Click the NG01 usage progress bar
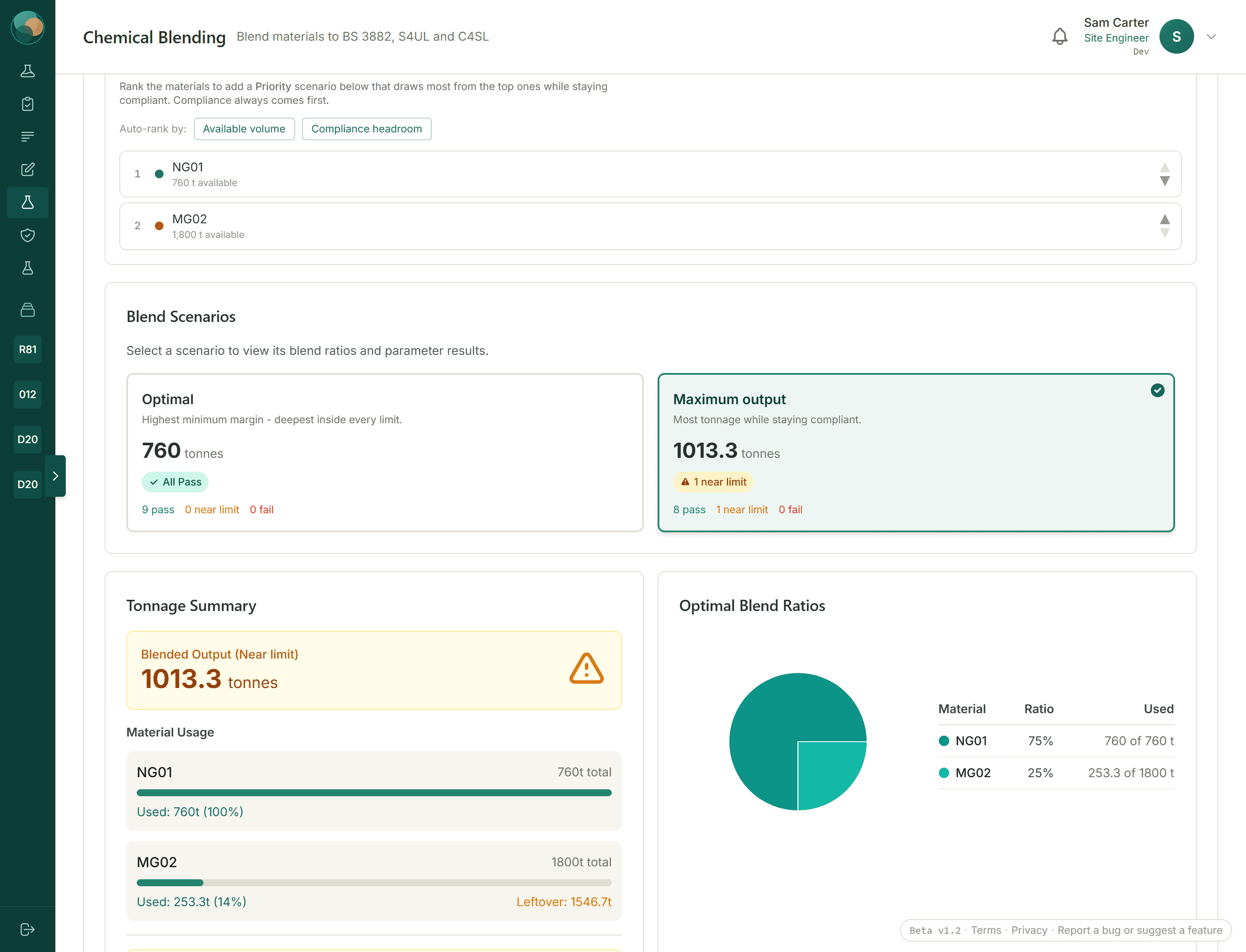 [x=374, y=793]
